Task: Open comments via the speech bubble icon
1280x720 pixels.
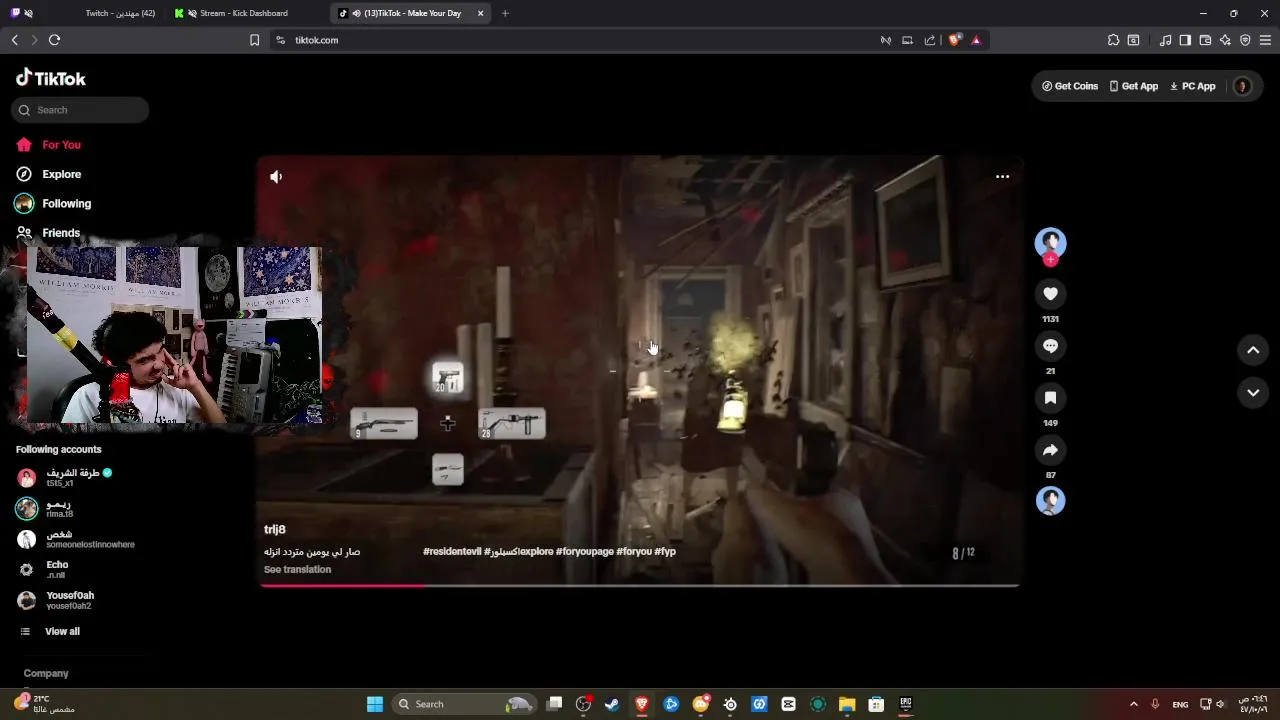Action: [x=1050, y=346]
